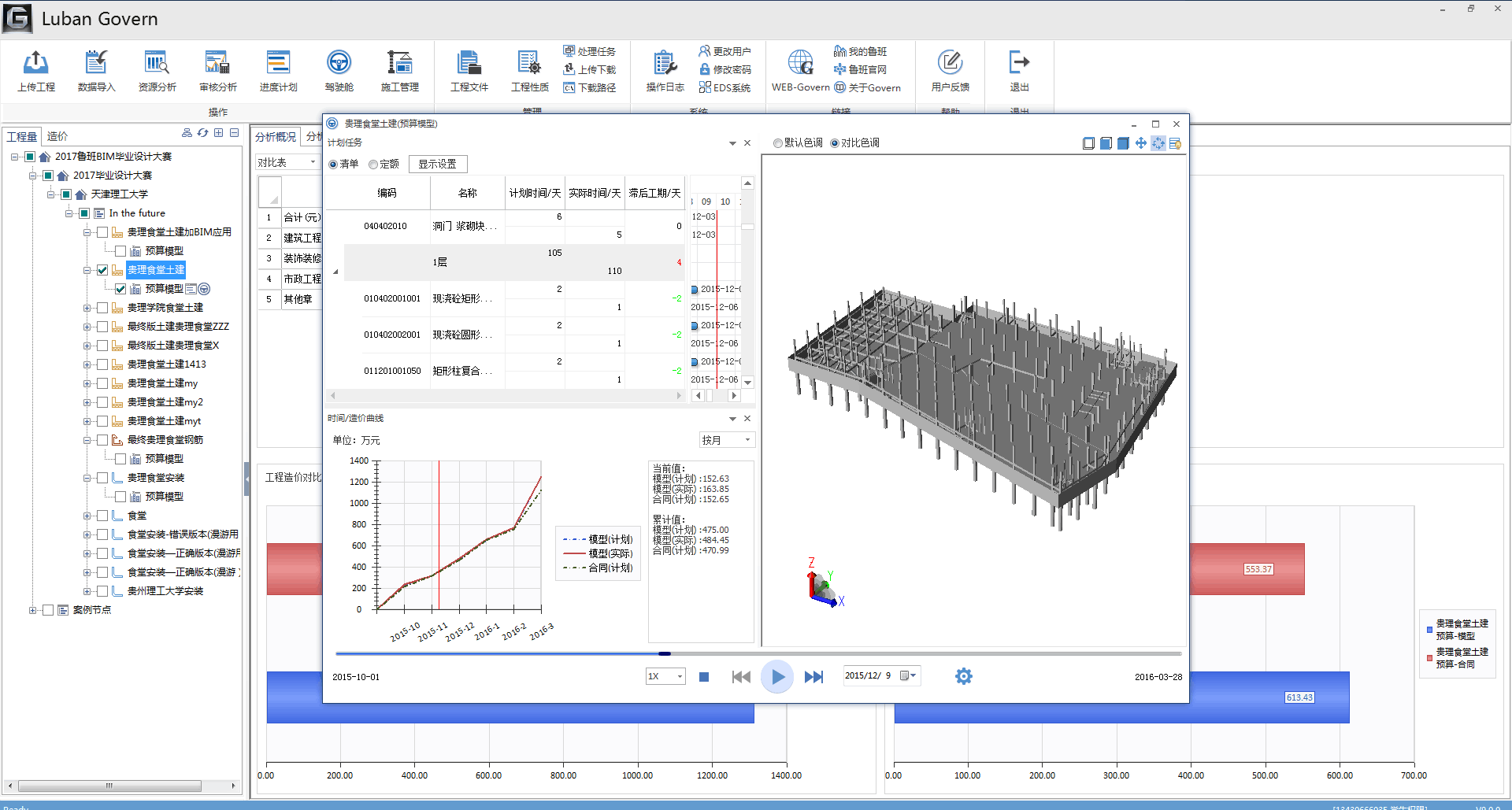Screen dimensions: 1512x810
Task: Check the 案例节点 checkbox
Action: [x=48, y=610]
